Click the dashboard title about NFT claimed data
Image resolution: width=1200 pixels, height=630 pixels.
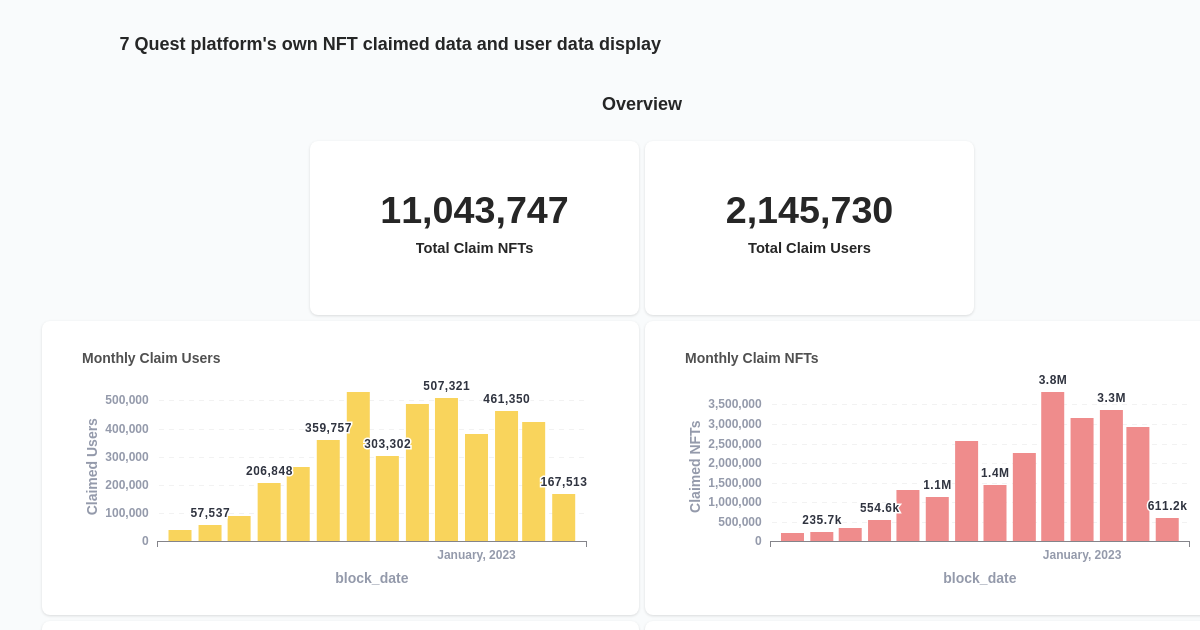coord(390,44)
